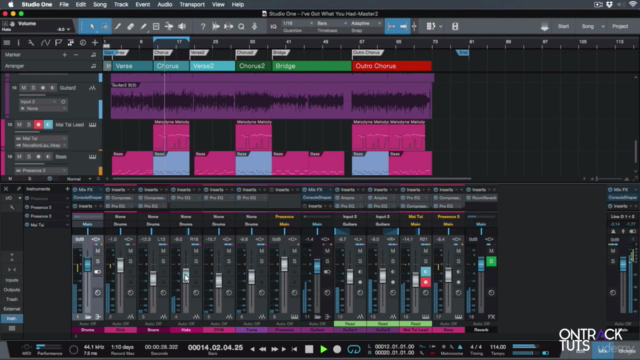Add a marker with plus icon
Viewport: 640px width, 360px height.
(x=64, y=55)
